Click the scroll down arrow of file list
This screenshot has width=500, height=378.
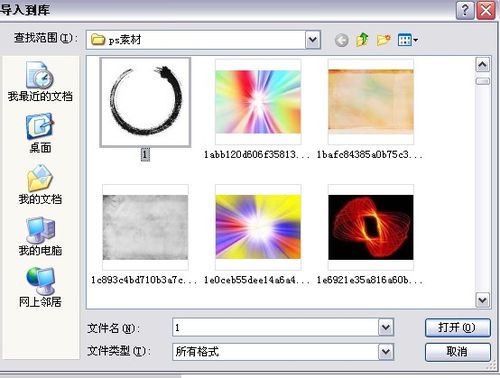[483, 300]
